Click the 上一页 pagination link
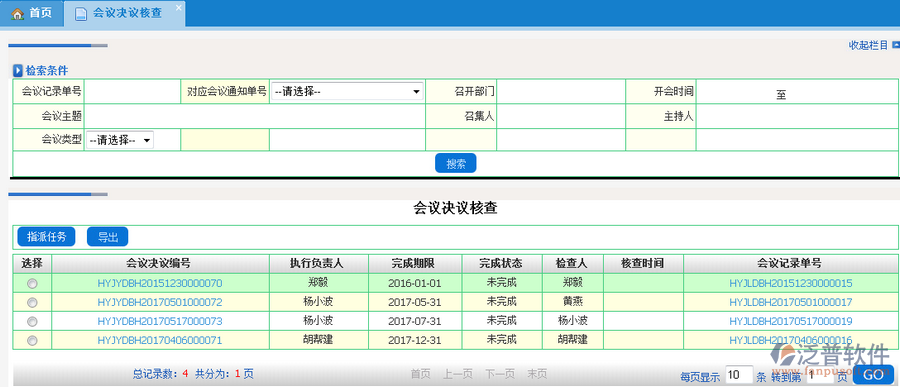The width and height of the screenshot is (900, 387). pos(457,374)
